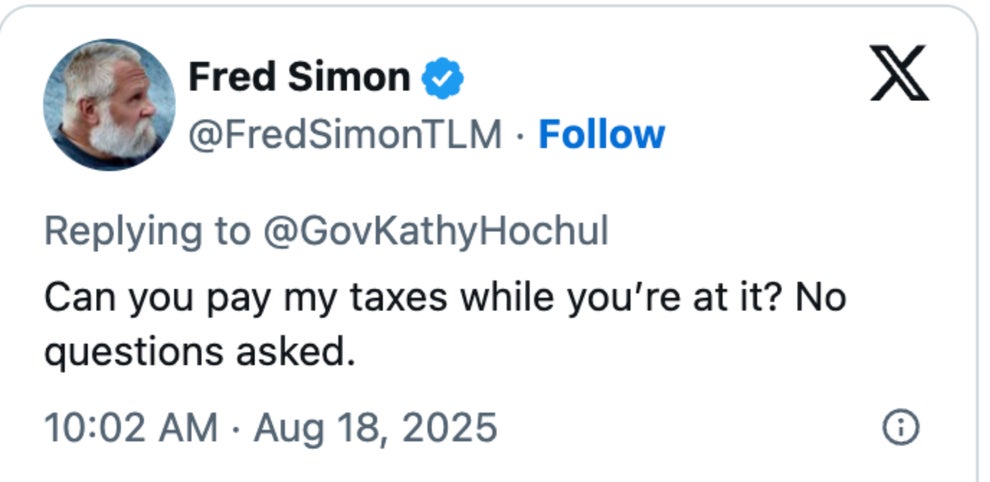Click the blue verified checkmark badge

[x=441, y=78]
